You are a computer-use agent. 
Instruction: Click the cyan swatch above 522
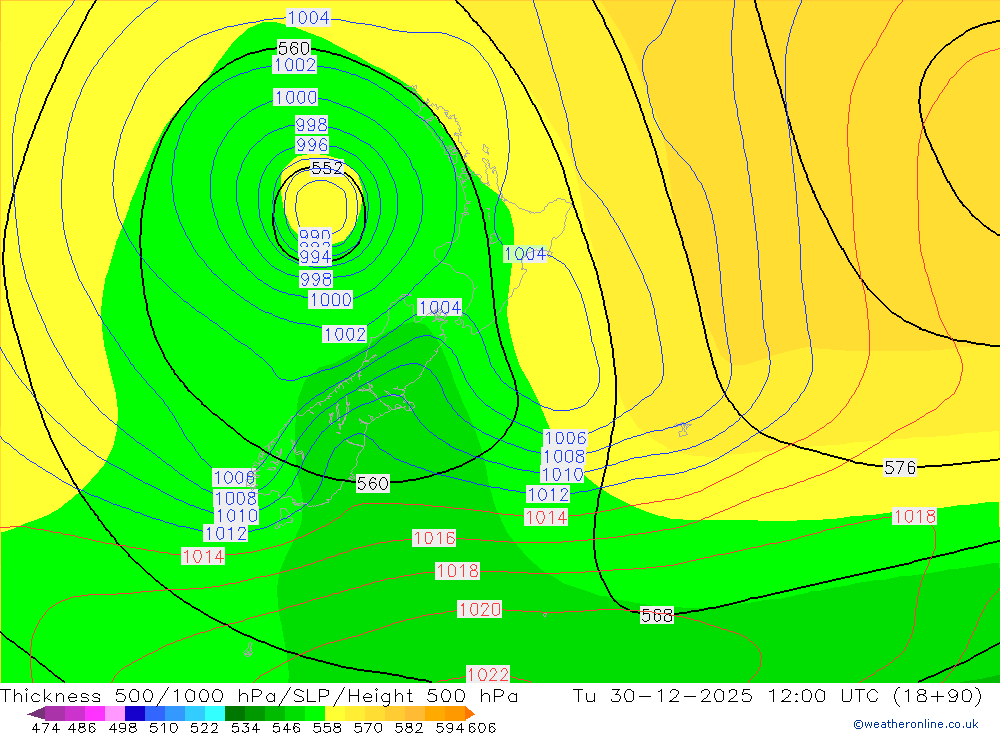(x=215, y=713)
